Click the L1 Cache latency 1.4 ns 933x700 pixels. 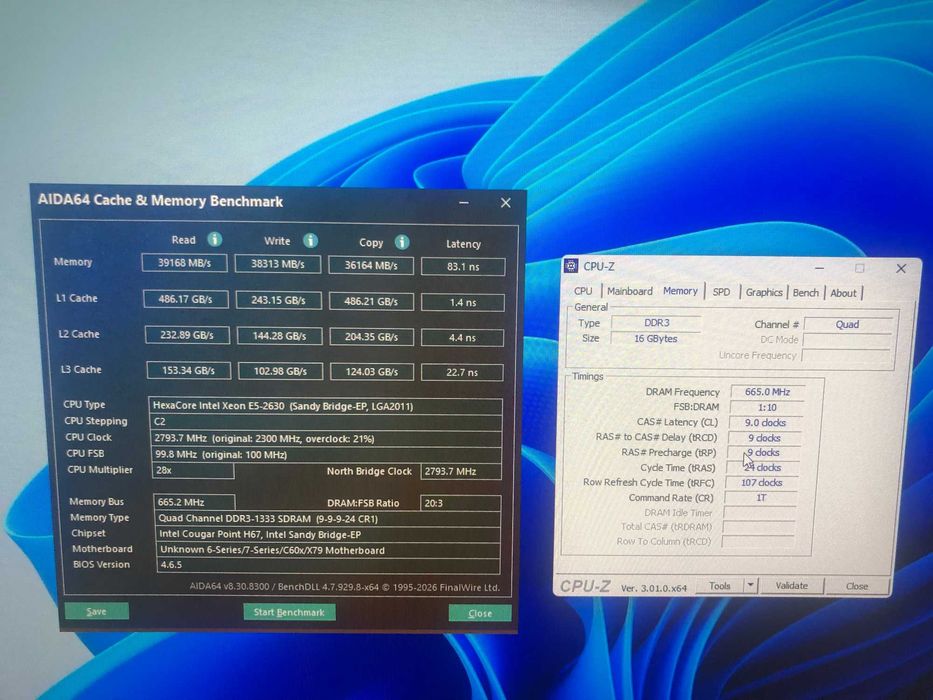463,302
